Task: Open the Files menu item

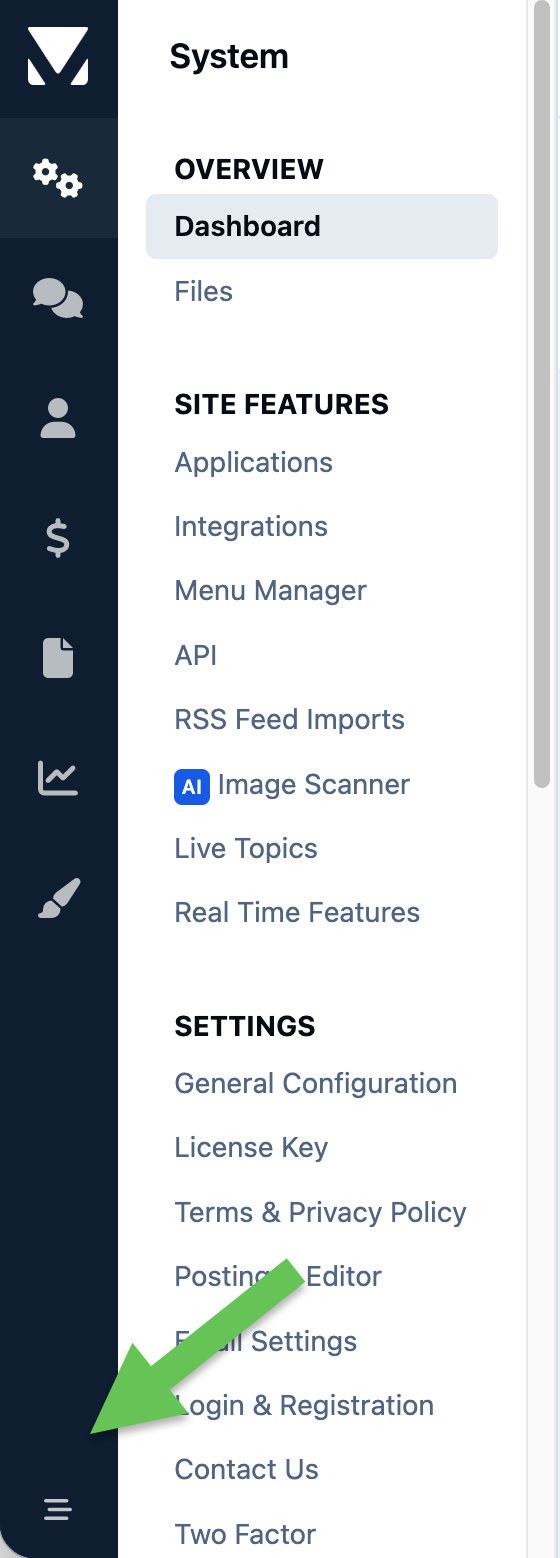Action: pyautogui.click(x=203, y=291)
